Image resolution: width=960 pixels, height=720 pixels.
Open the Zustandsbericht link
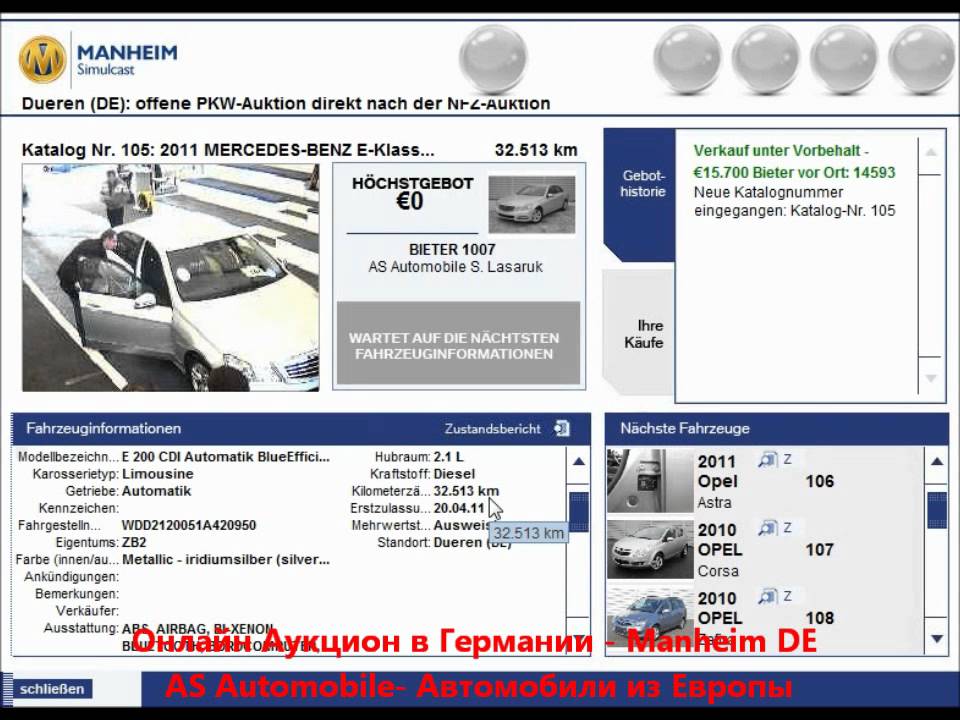tap(492, 429)
